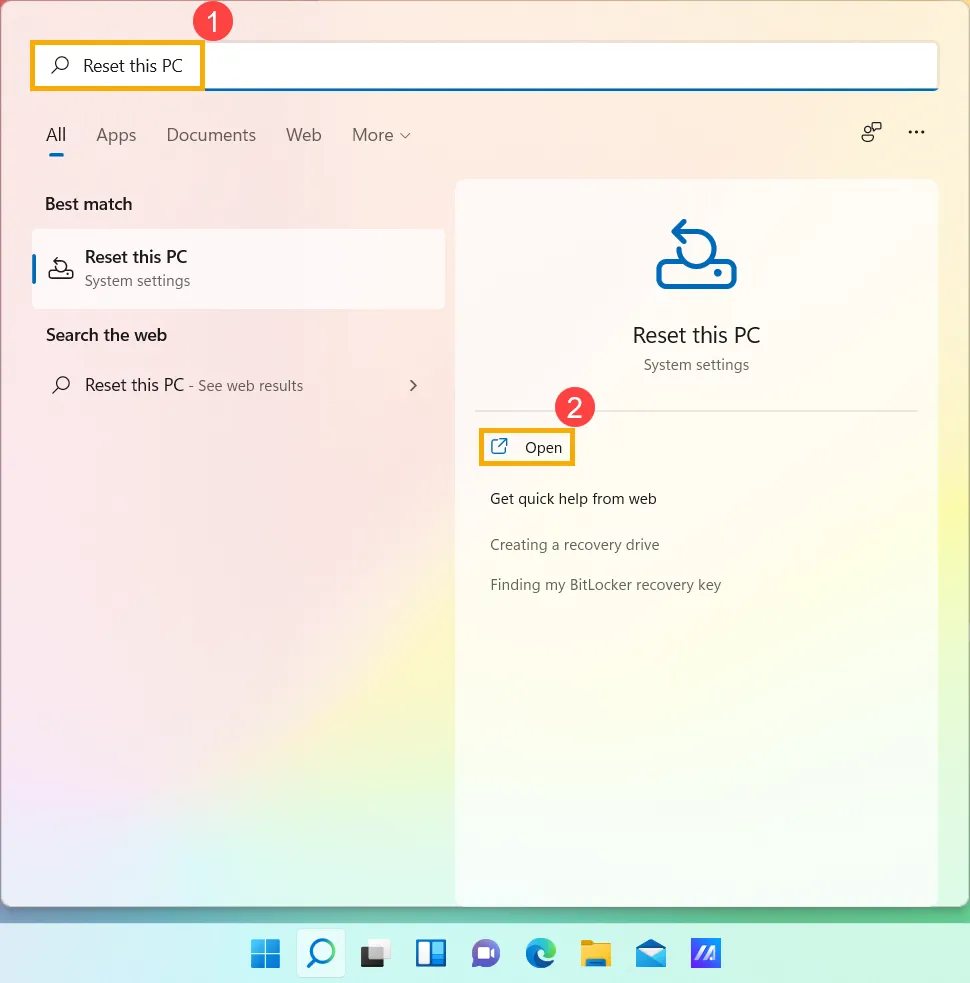Screen dimensions: 970x983
Task: Click the search feedback account icon
Action: (870, 131)
